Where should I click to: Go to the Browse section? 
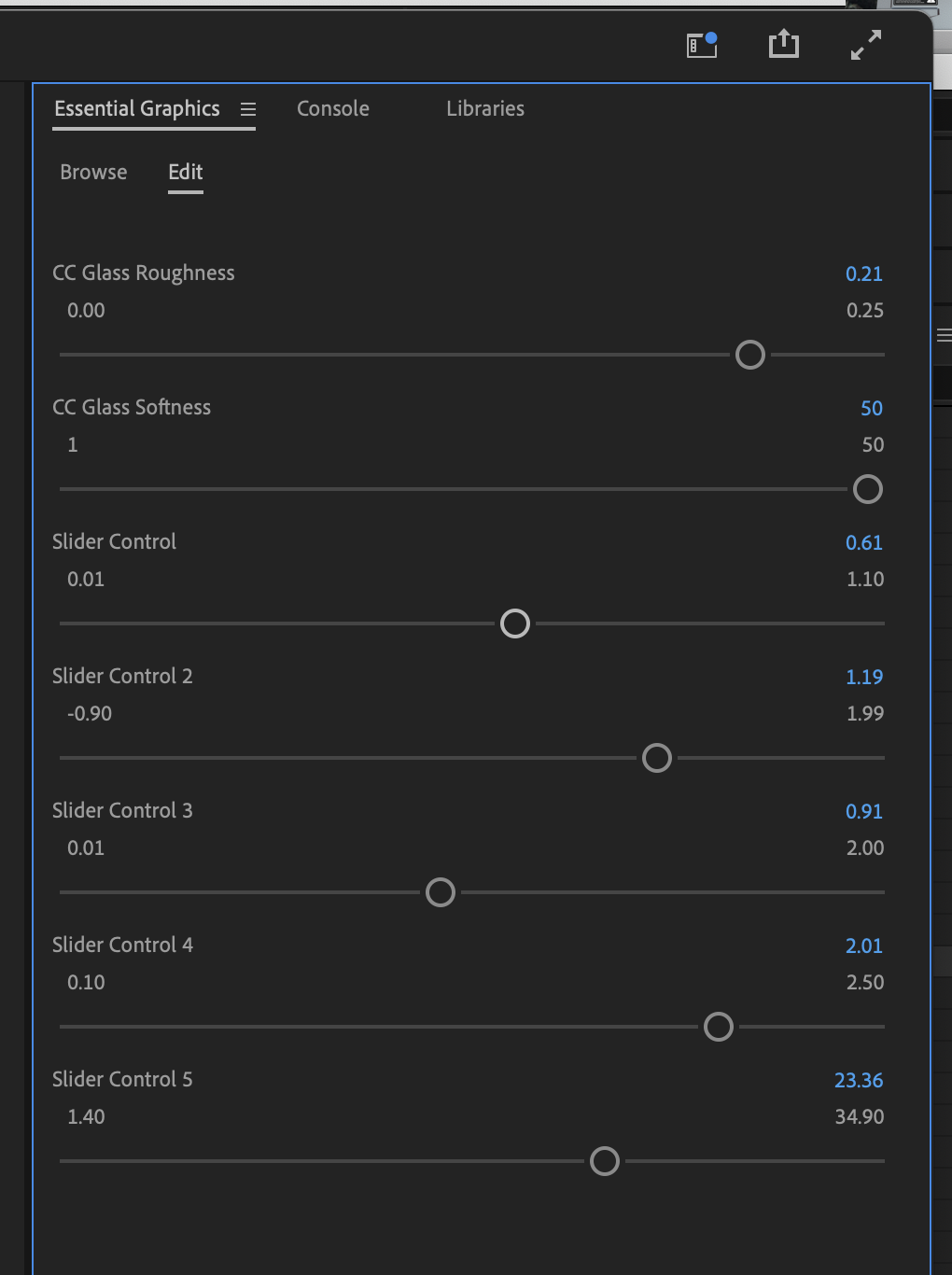[x=93, y=172]
